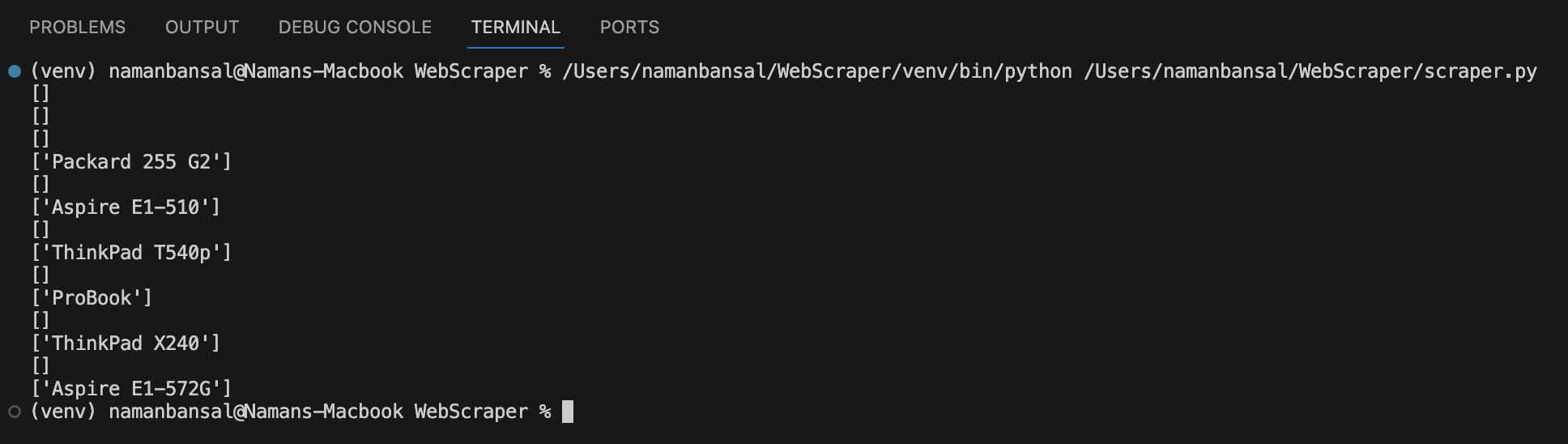Open the OUTPUT panel tab
The width and height of the screenshot is (1568, 444).
[x=202, y=28]
